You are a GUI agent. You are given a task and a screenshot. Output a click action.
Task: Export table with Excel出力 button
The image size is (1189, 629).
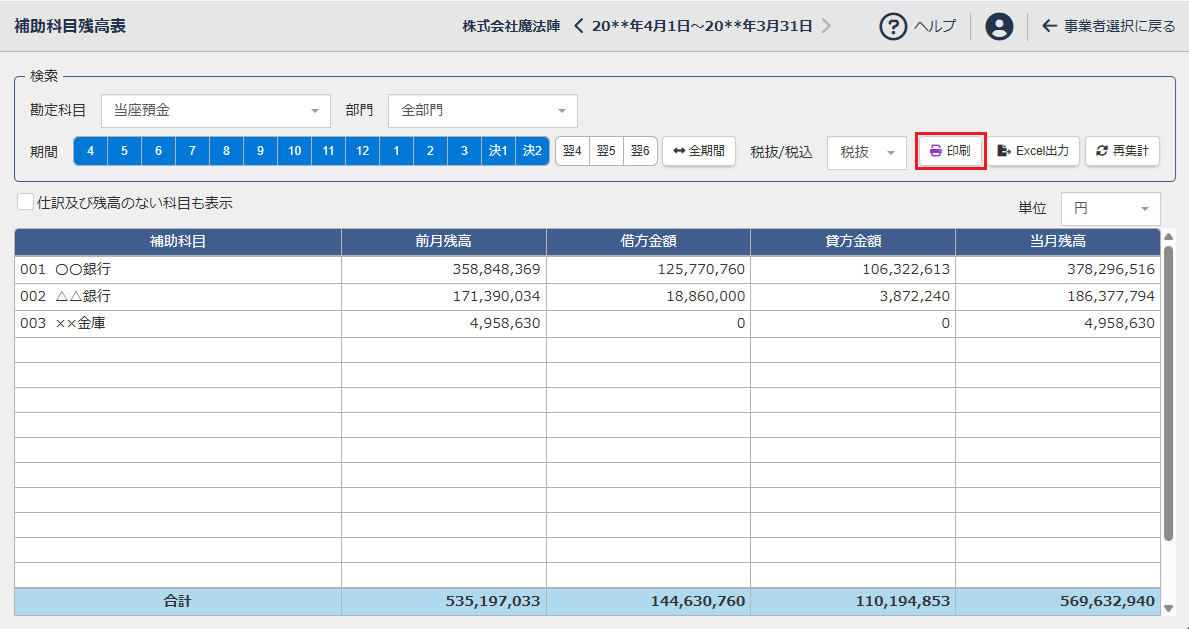[x=1034, y=151]
